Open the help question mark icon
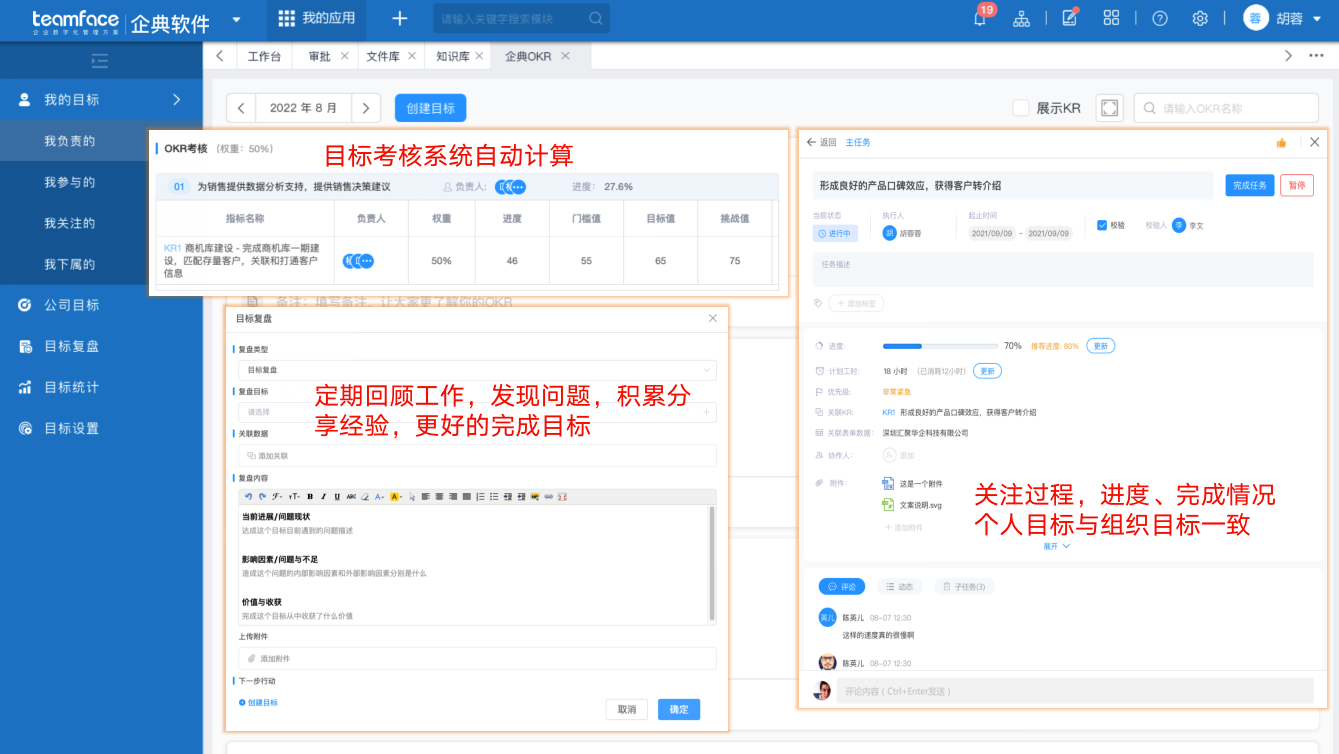Viewport: 1339px width, 754px height. [x=1159, y=20]
